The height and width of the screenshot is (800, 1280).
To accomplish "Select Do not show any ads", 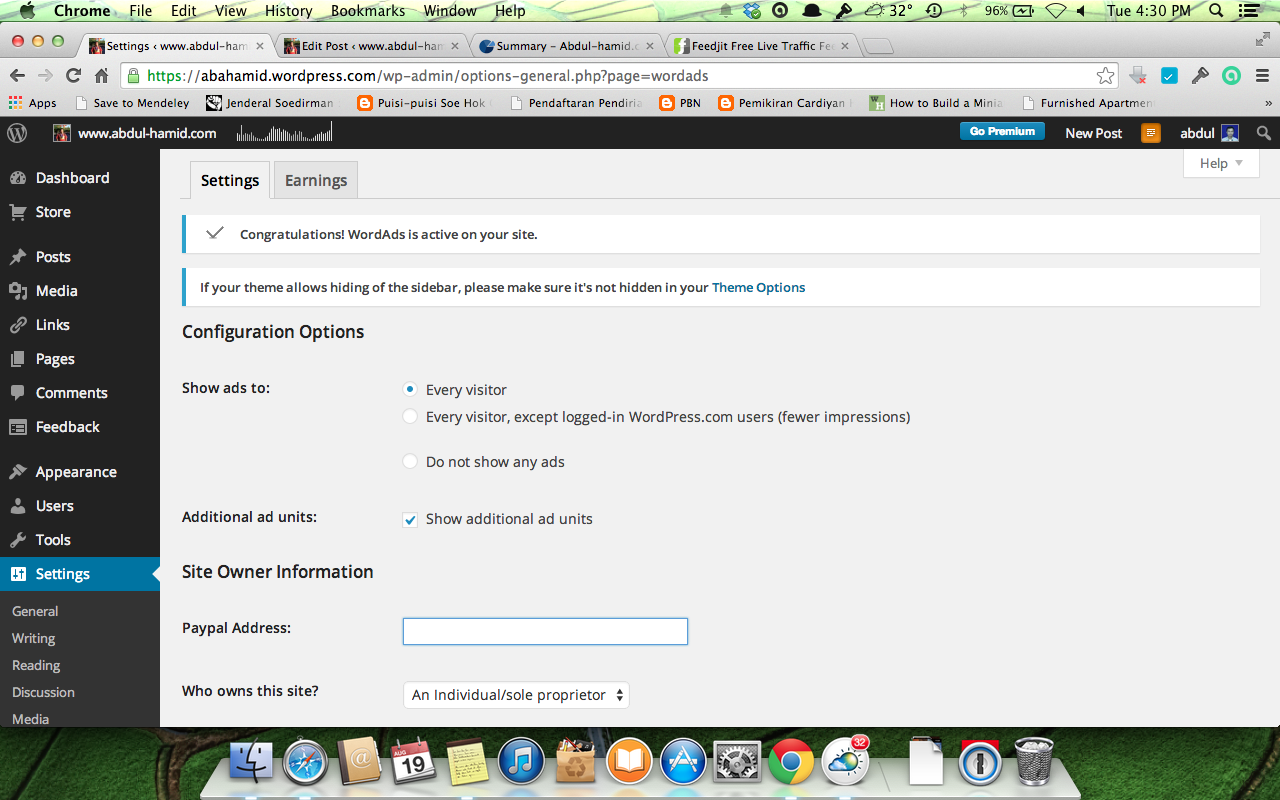I will tap(410, 461).
